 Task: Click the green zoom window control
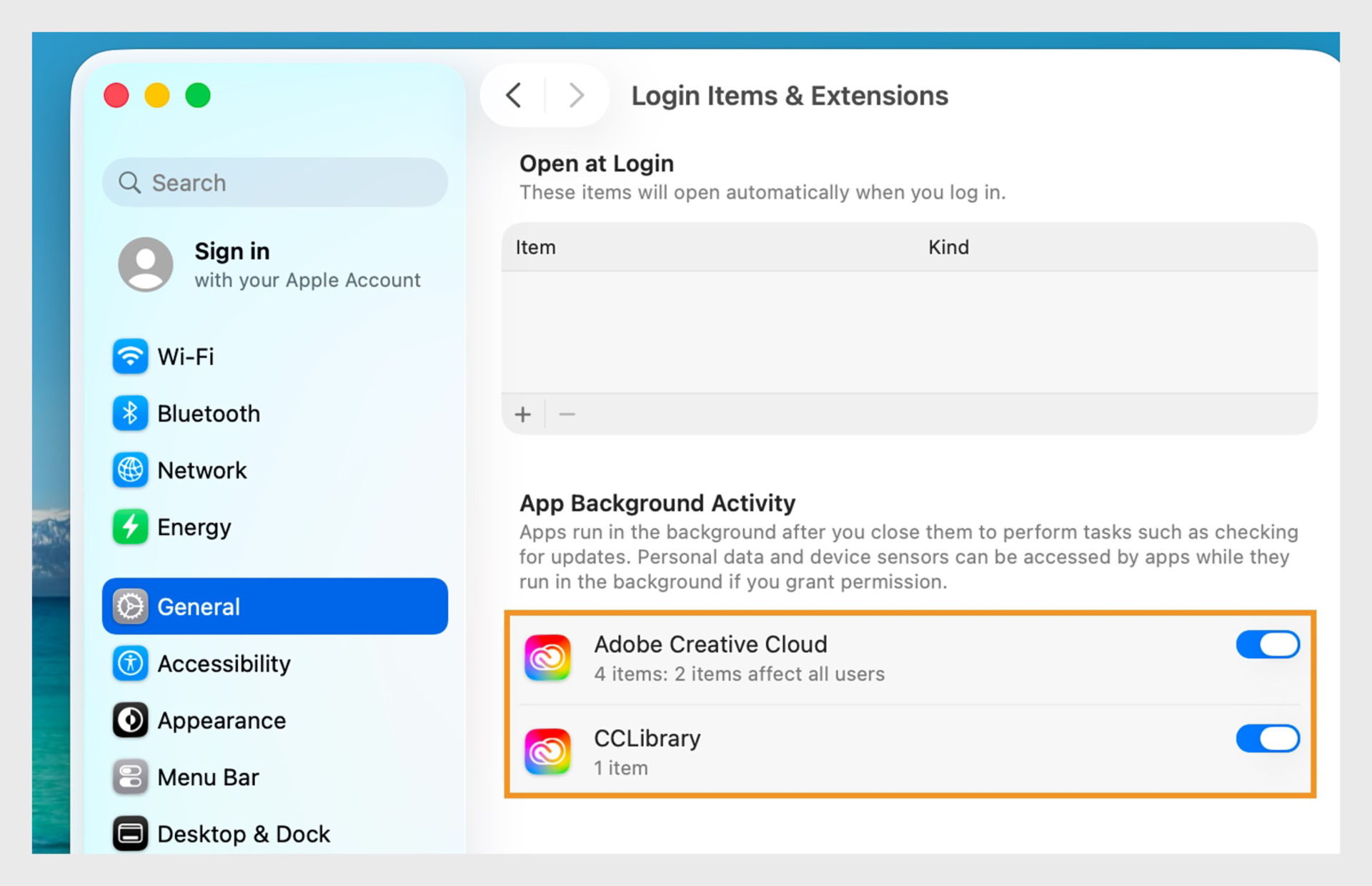tap(198, 95)
